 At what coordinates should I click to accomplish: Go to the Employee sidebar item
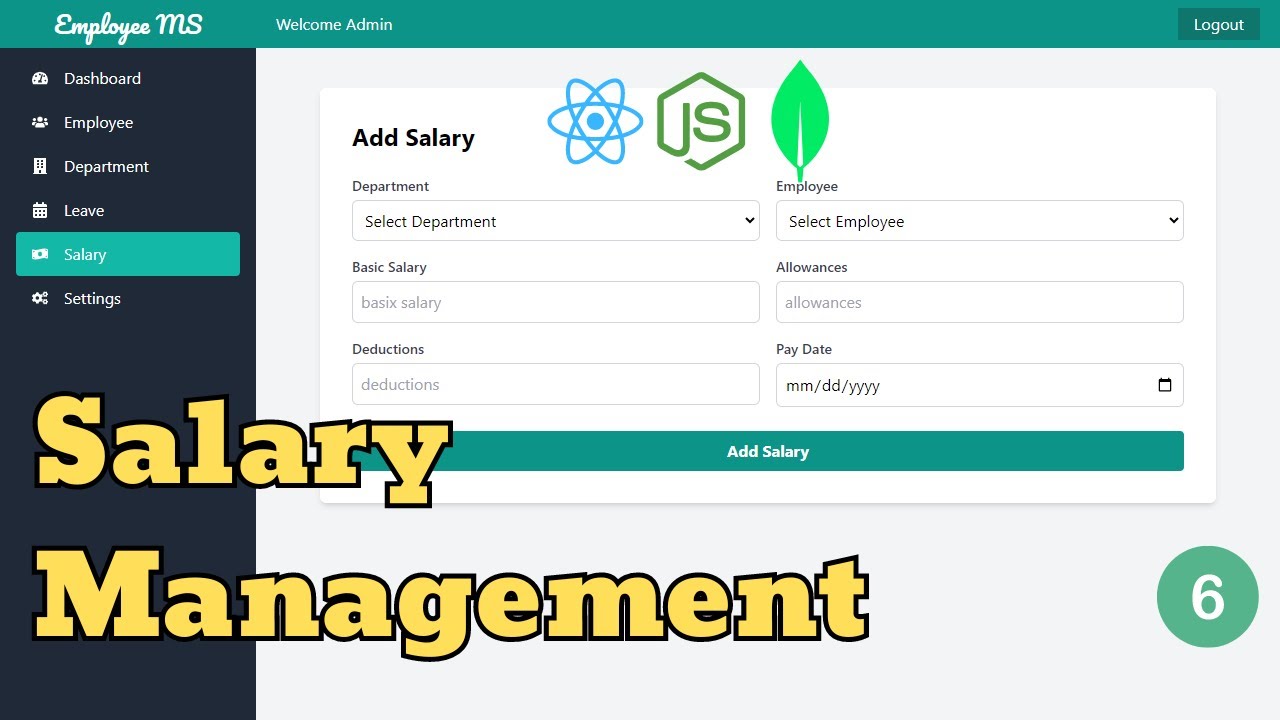pyautogui.click(x=128, y=122)
